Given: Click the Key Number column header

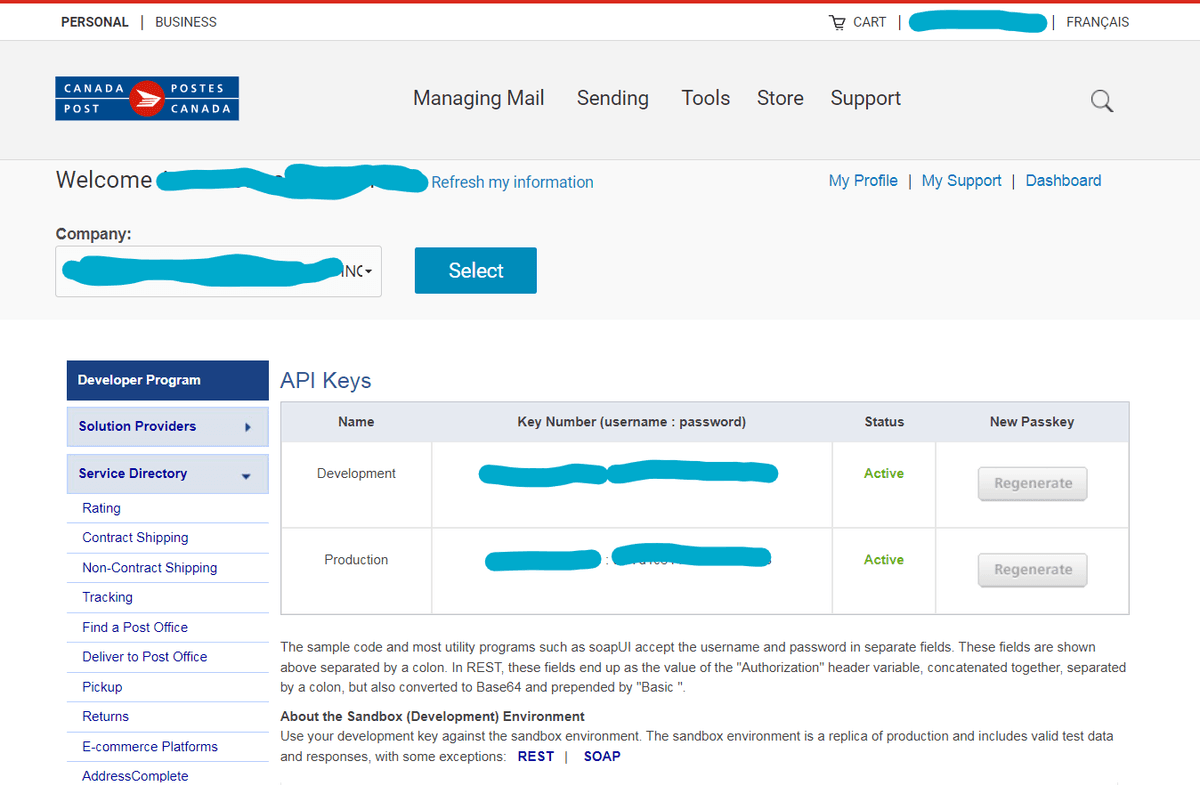Looking at the screenshot, I should (632, 422).
